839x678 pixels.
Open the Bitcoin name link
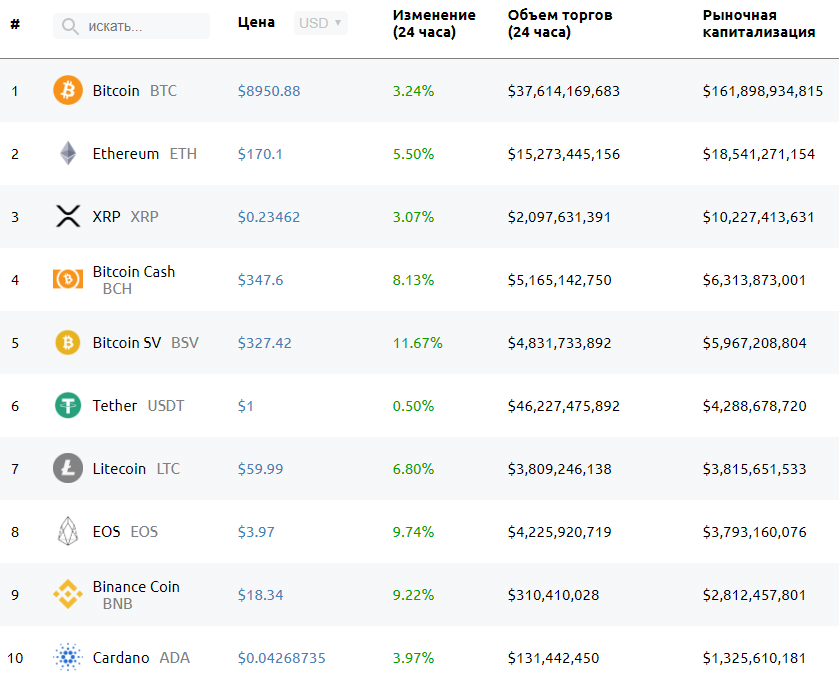point(116,91)
